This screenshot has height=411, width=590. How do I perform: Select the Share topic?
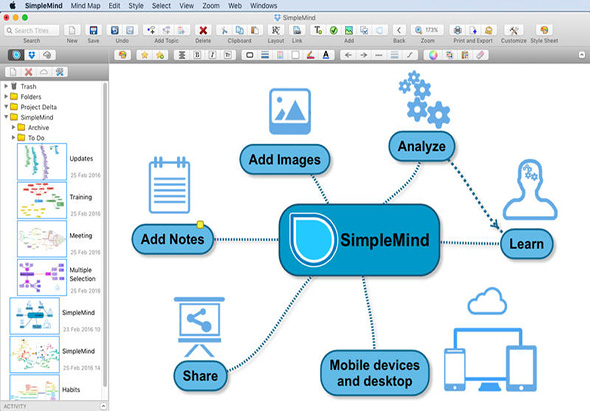coord(200,376)
